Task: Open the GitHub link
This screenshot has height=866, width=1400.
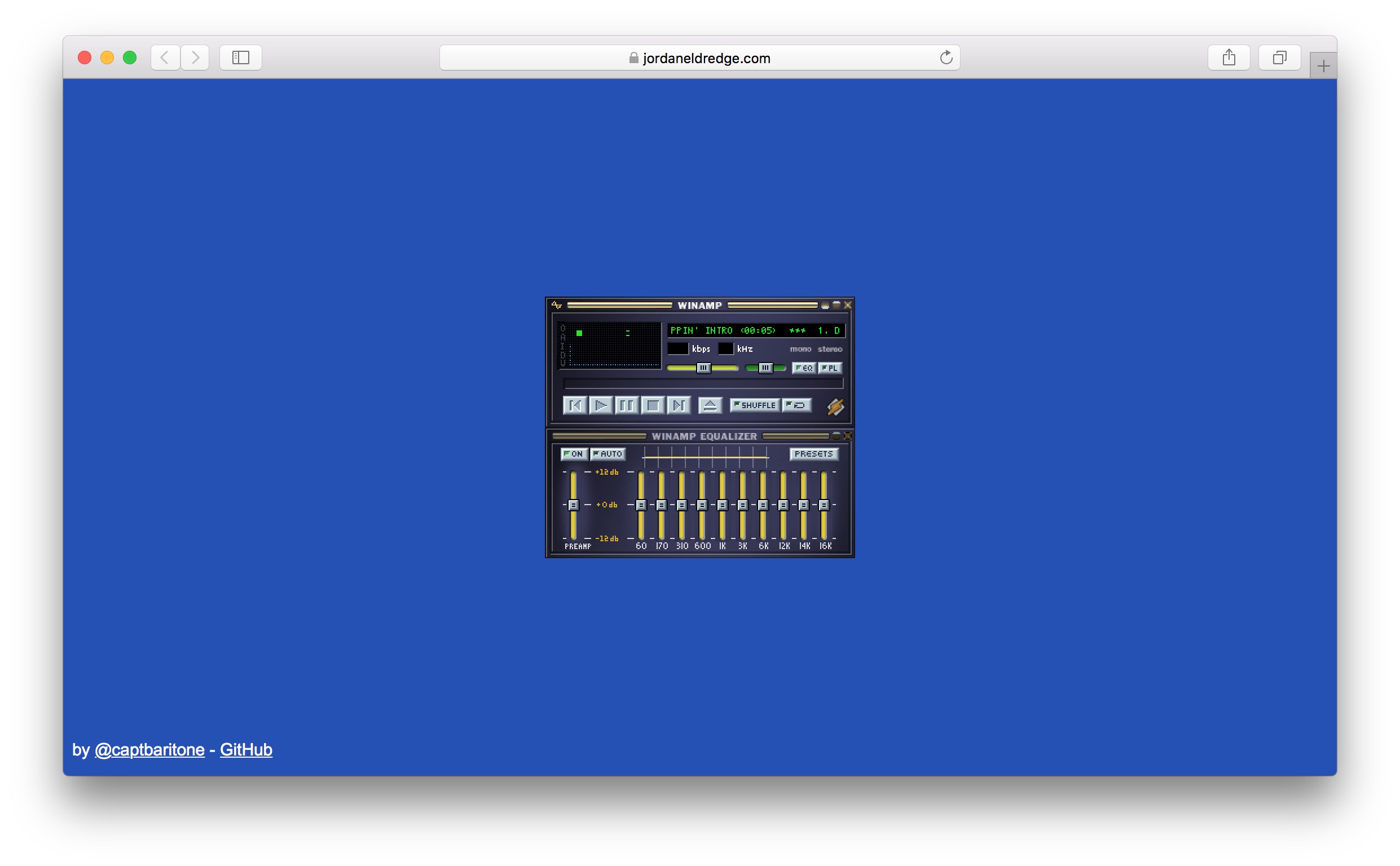Action: pos(246,750)
